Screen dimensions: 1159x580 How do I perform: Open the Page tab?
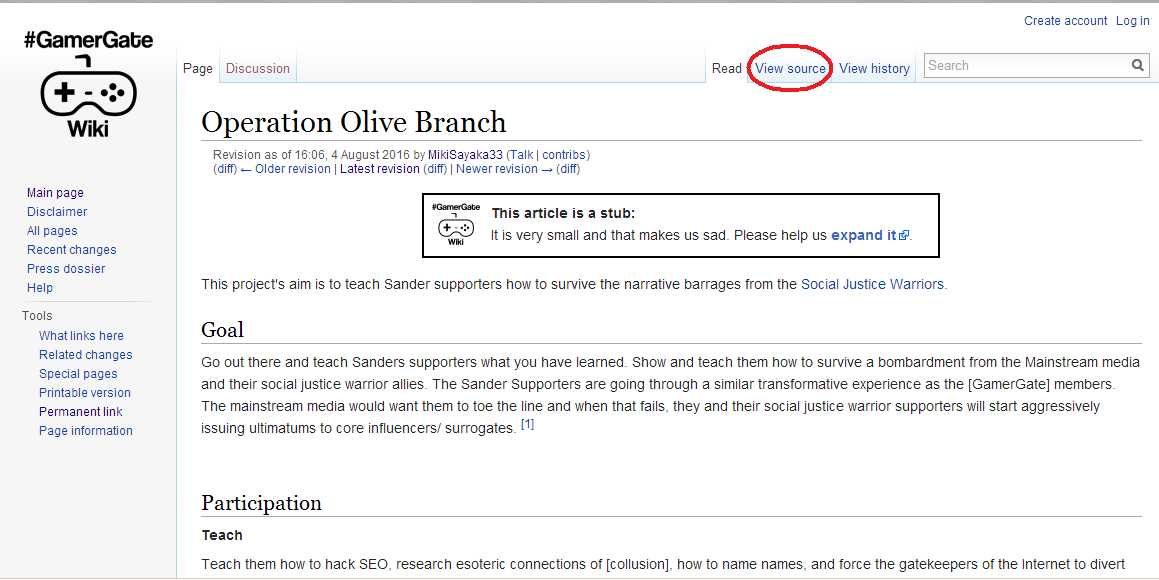coord(198,68)
